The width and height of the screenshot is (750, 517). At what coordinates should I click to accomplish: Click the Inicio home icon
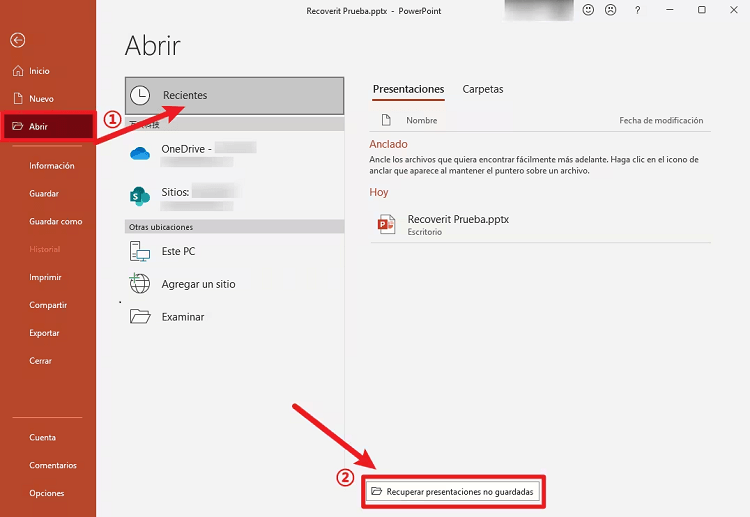(18, 71)
